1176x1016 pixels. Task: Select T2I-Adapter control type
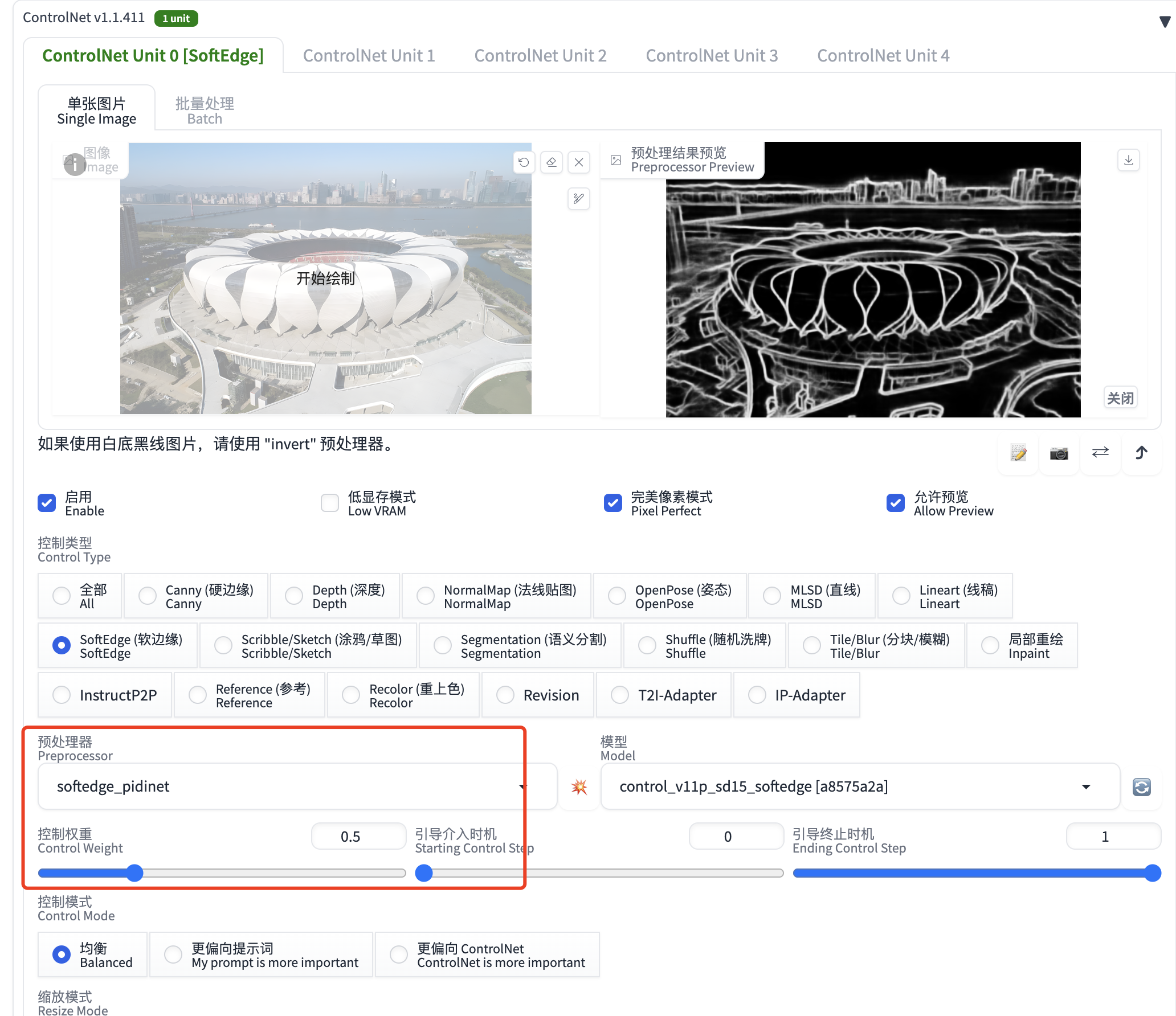tap(664, 695)
